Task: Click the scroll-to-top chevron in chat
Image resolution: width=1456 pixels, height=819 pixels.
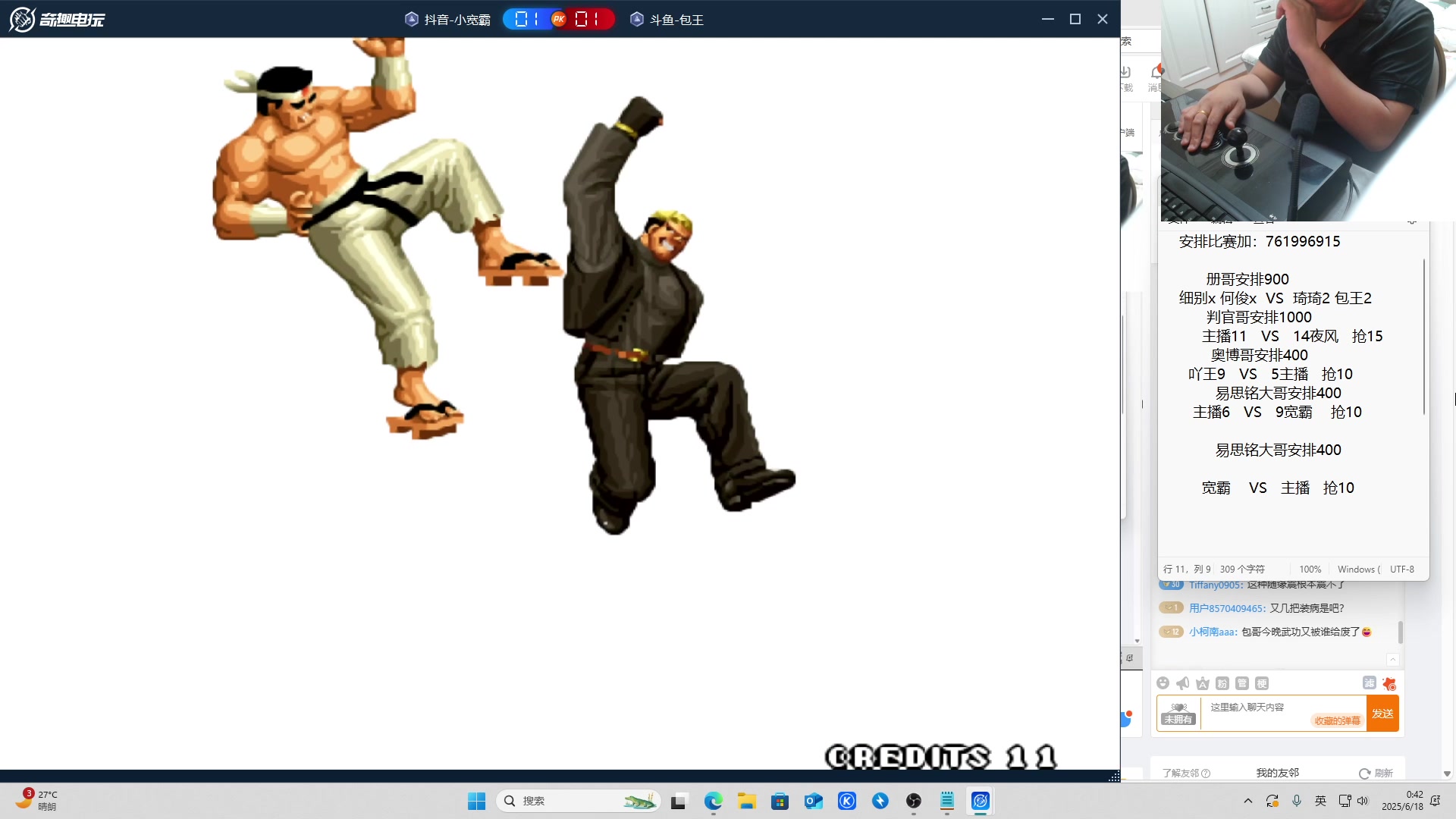Action: point(1393,660)
